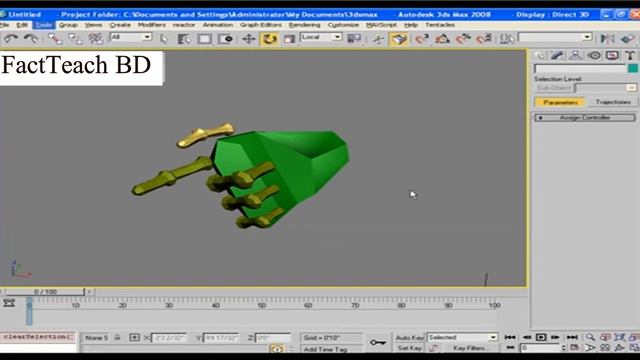This screenshot has width=640, height=360.
Task: Click the Trajectories button
Action: click(612, 102)
